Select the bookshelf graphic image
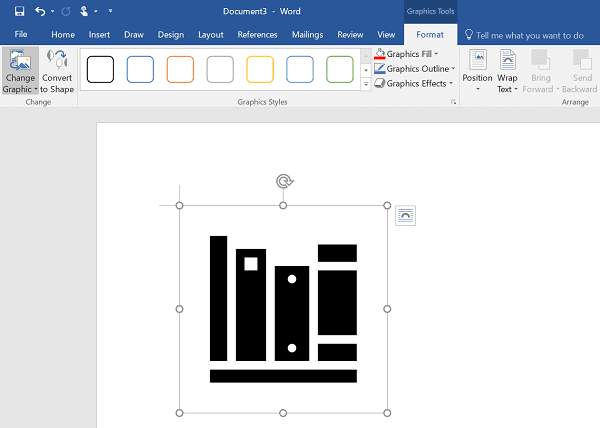 click(283, 309)
